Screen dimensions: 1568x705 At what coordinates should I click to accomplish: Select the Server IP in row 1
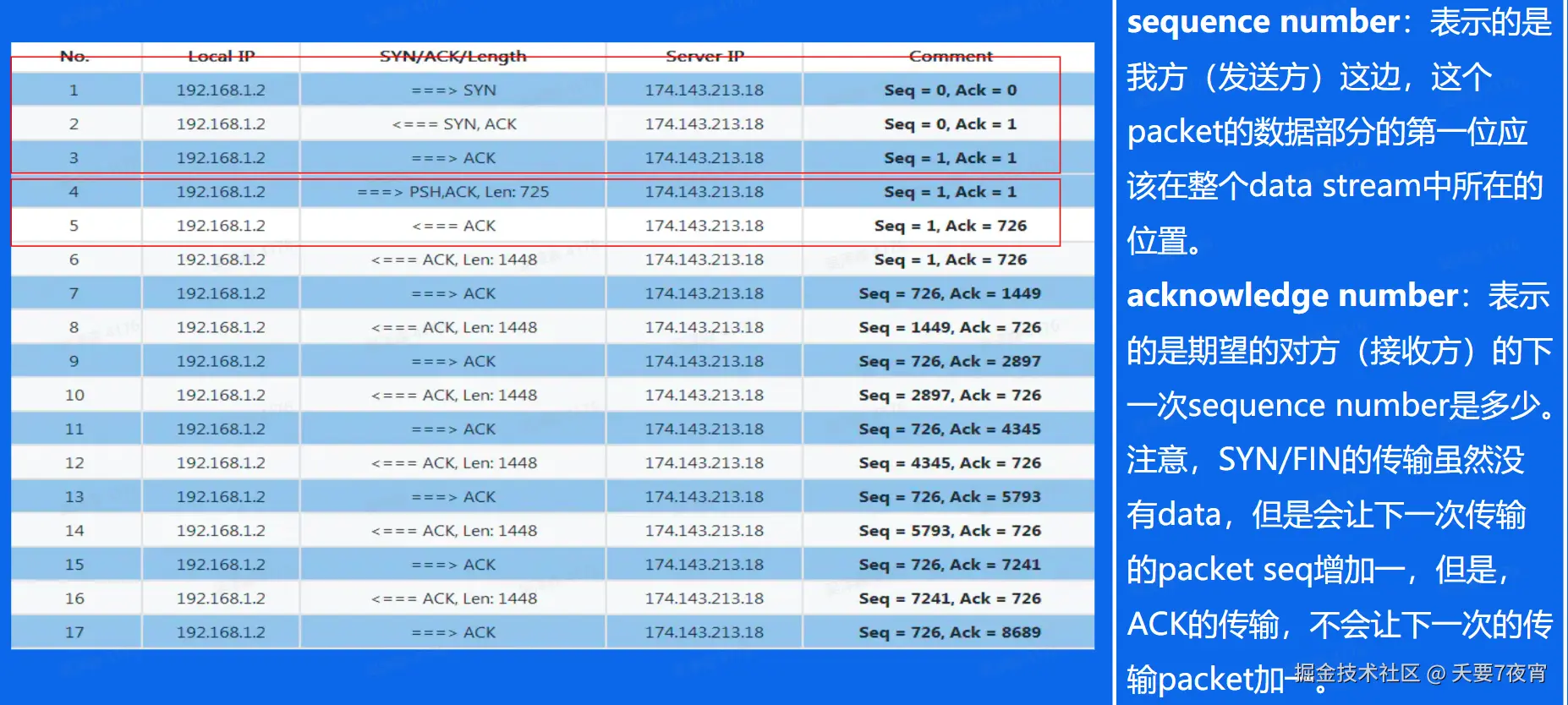click(x=705, y=90)
